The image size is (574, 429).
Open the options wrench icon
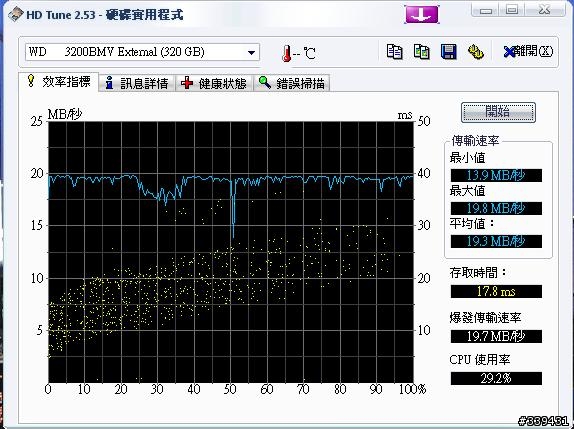coord(476,52)
